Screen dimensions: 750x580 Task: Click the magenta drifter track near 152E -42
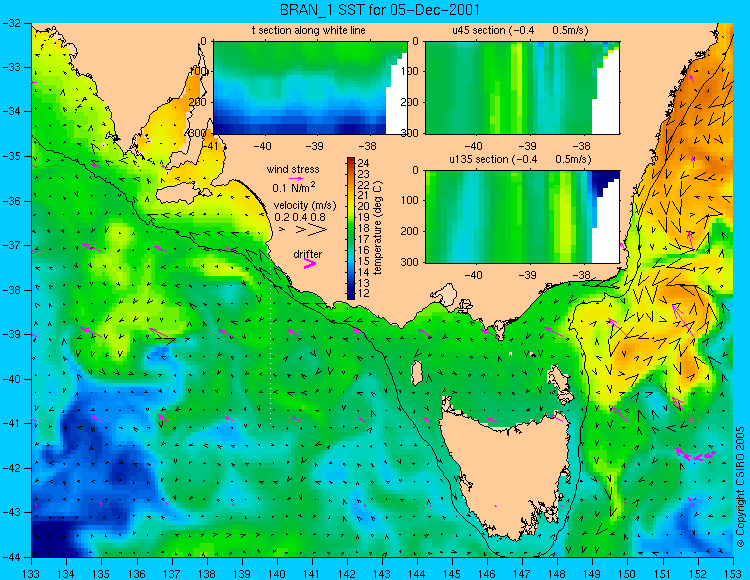coord(696,455)
